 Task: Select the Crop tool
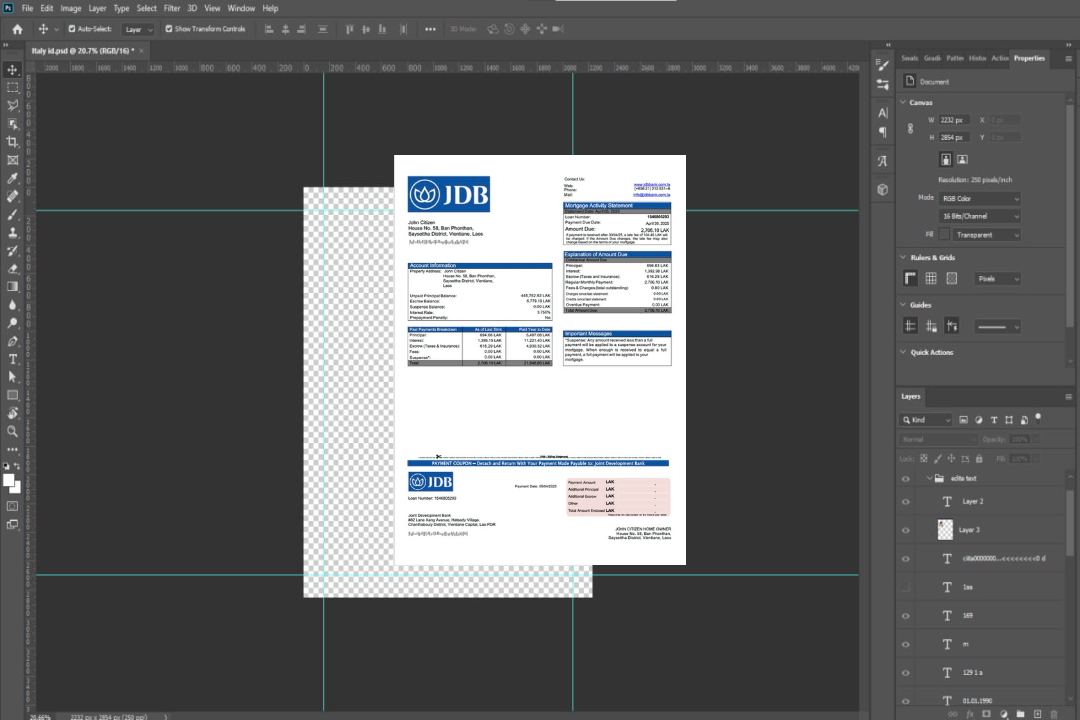(x=13, y=142)
